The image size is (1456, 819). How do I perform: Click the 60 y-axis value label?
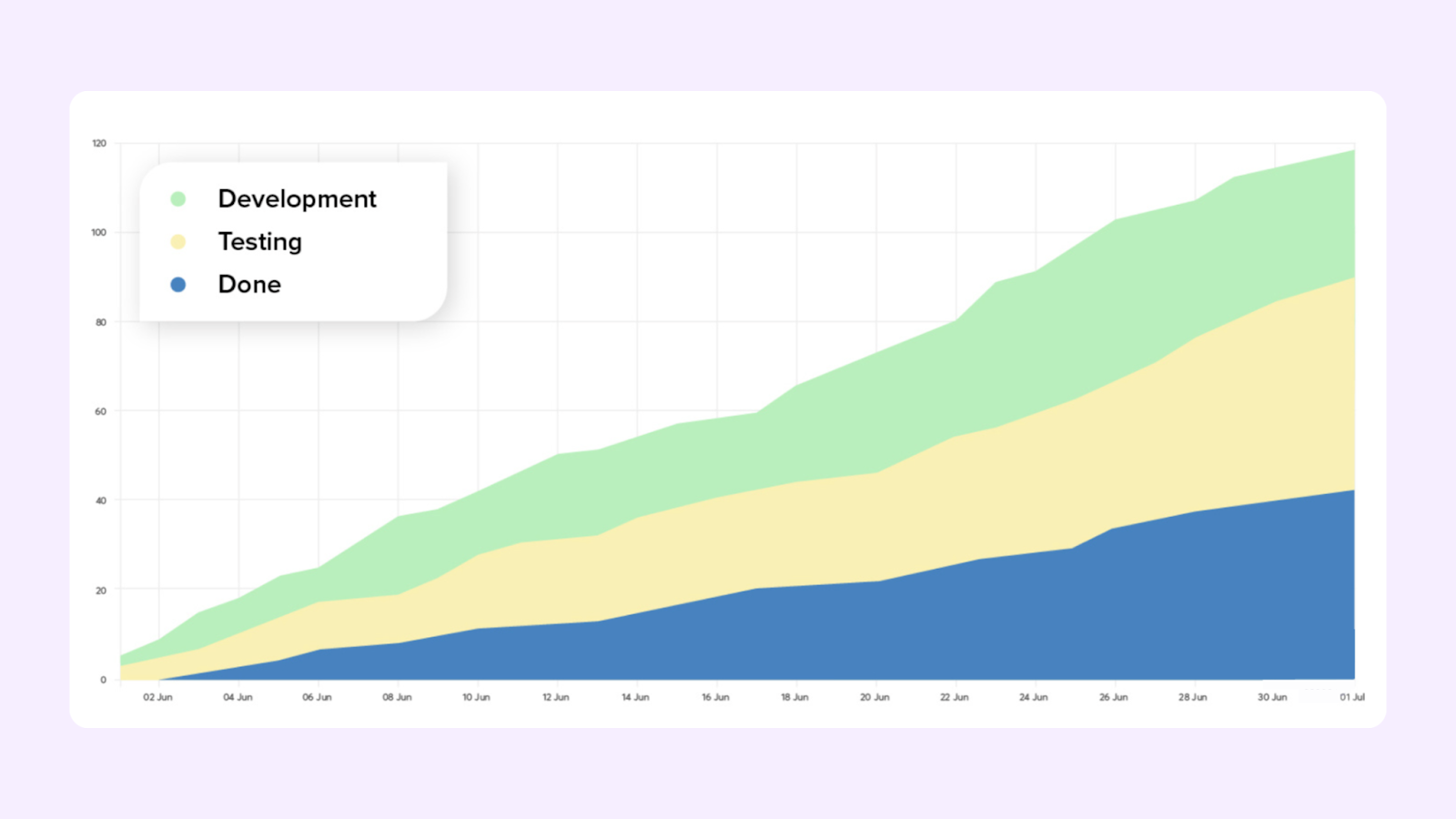pyautogui.click(x=101, y=411)
